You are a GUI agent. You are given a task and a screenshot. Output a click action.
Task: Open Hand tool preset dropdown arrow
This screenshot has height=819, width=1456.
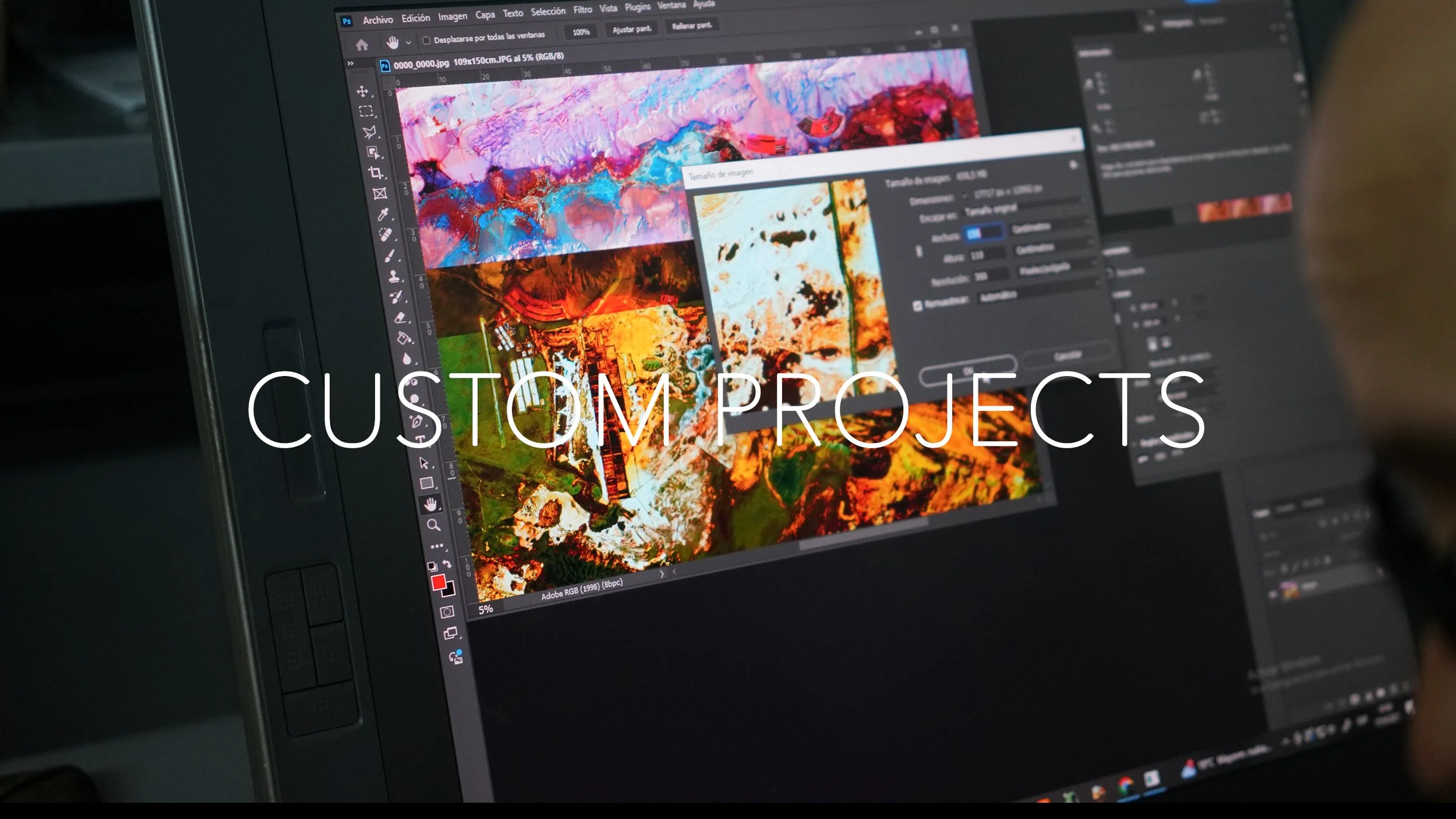(x=408, y=42)
